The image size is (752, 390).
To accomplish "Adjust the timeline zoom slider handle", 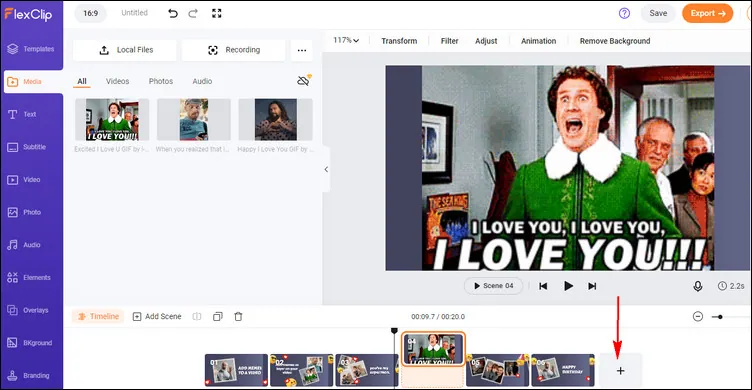I will [720, 317].
